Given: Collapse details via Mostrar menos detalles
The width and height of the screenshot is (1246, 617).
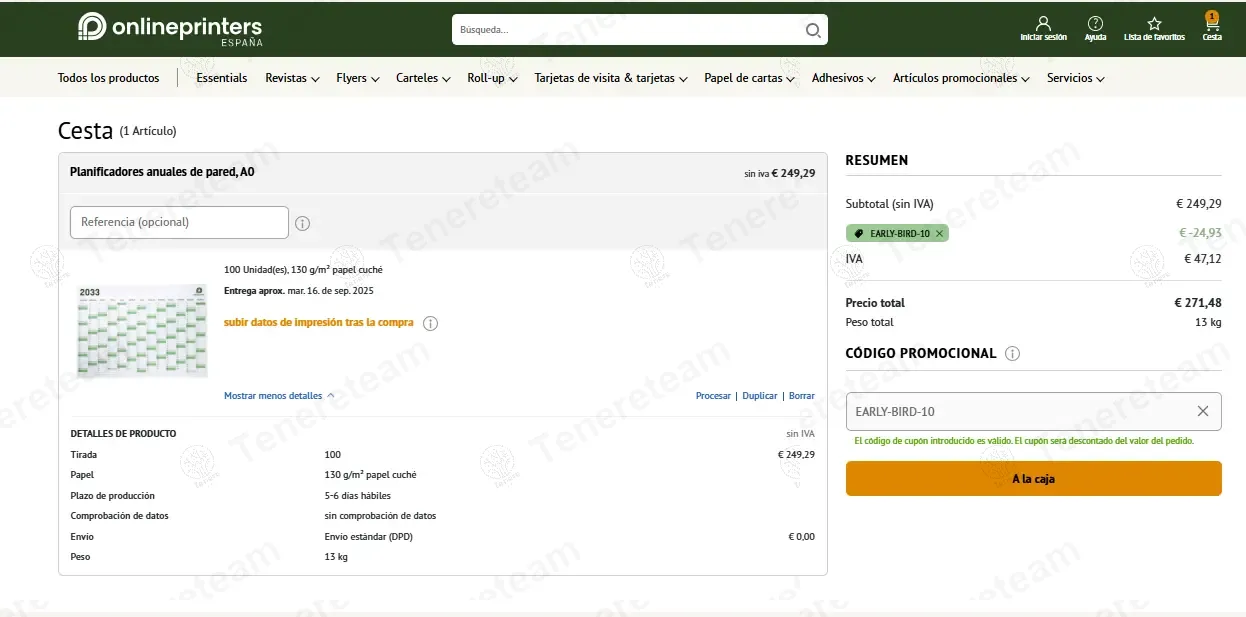Looking at the screenshot, I should 279,396.
